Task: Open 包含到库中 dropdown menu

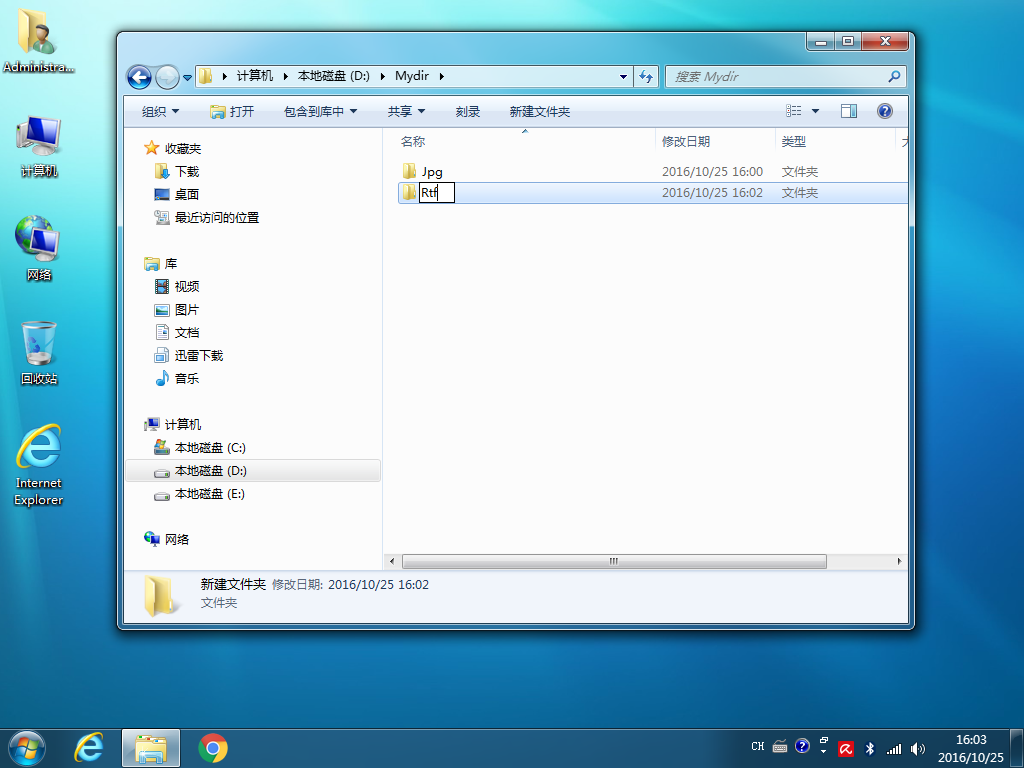Action: (320, 112)
